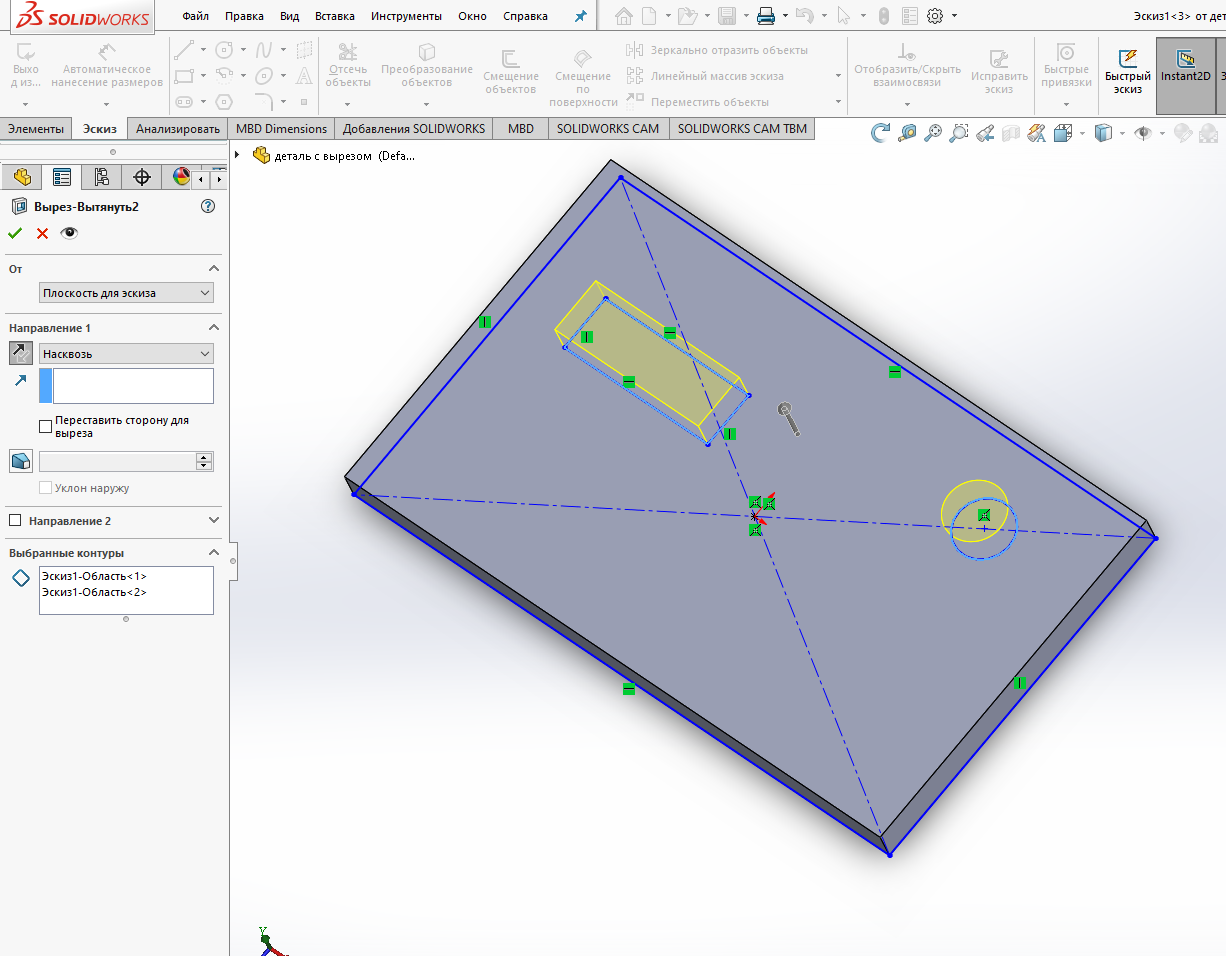The height and width of the screenshot is (956, 1226).
Task: Click the Print icon
Action: 766,16
